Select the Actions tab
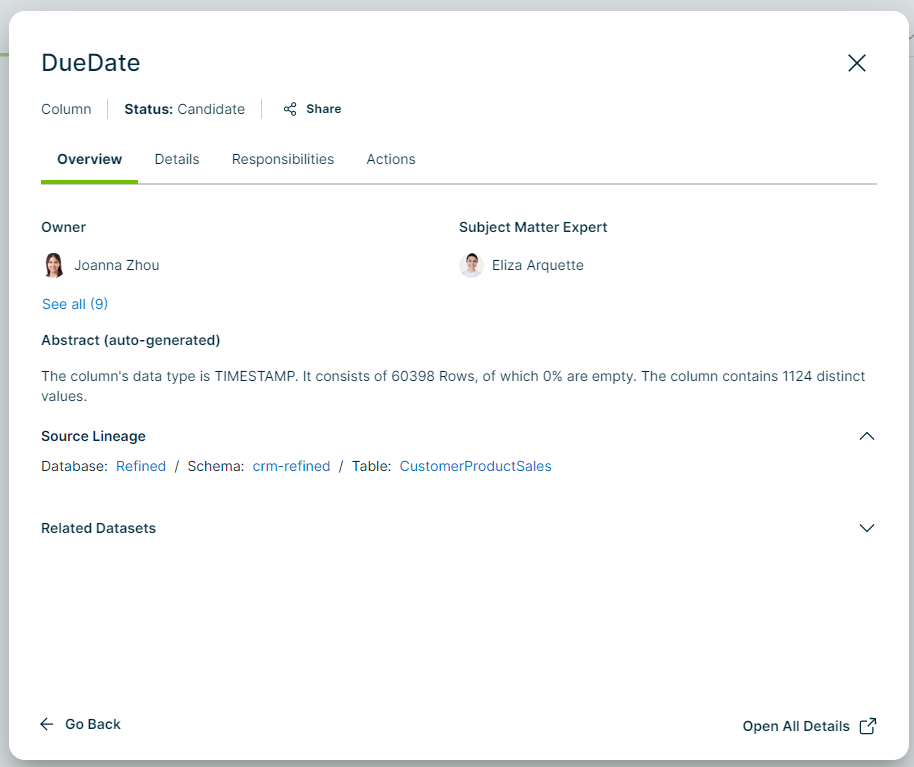Viewport: 914px width, 767px height. pos(391,159)
